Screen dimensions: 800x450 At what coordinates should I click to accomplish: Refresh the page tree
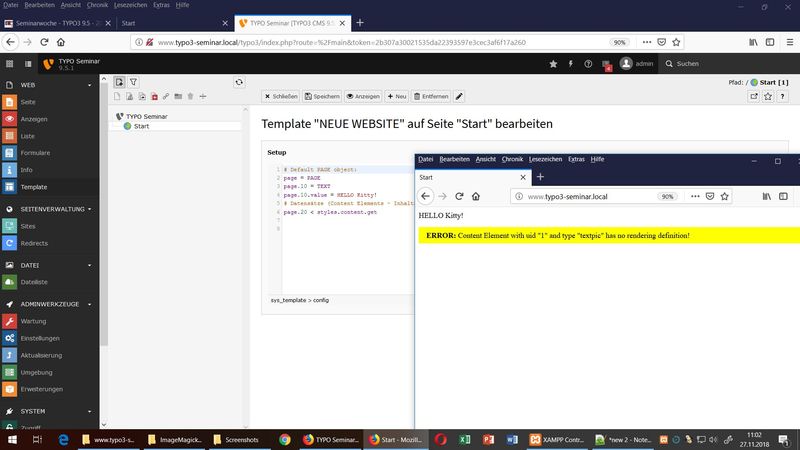pyautogui.click(x=239, y=82)
